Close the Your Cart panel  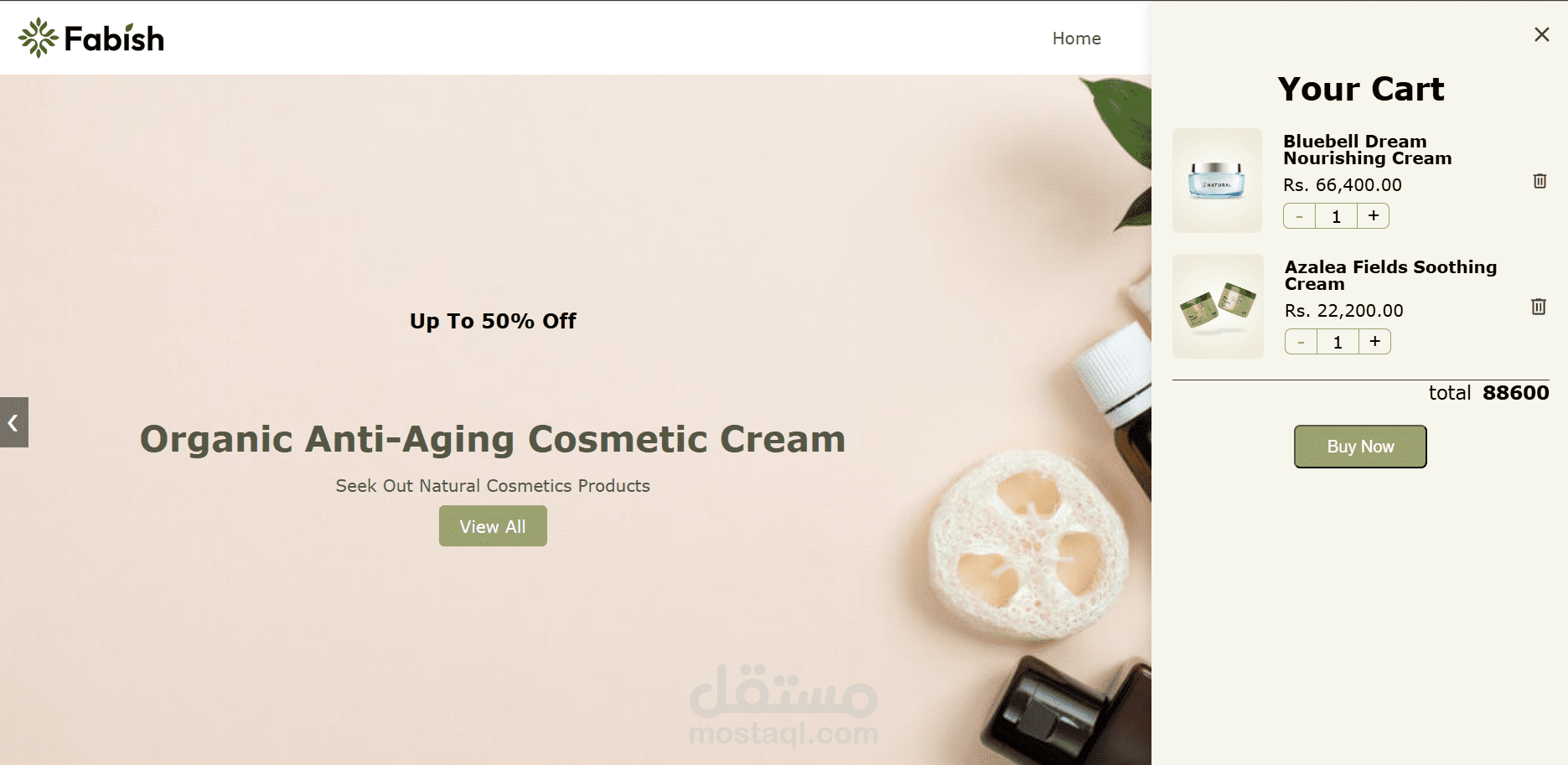(1541, 34)
